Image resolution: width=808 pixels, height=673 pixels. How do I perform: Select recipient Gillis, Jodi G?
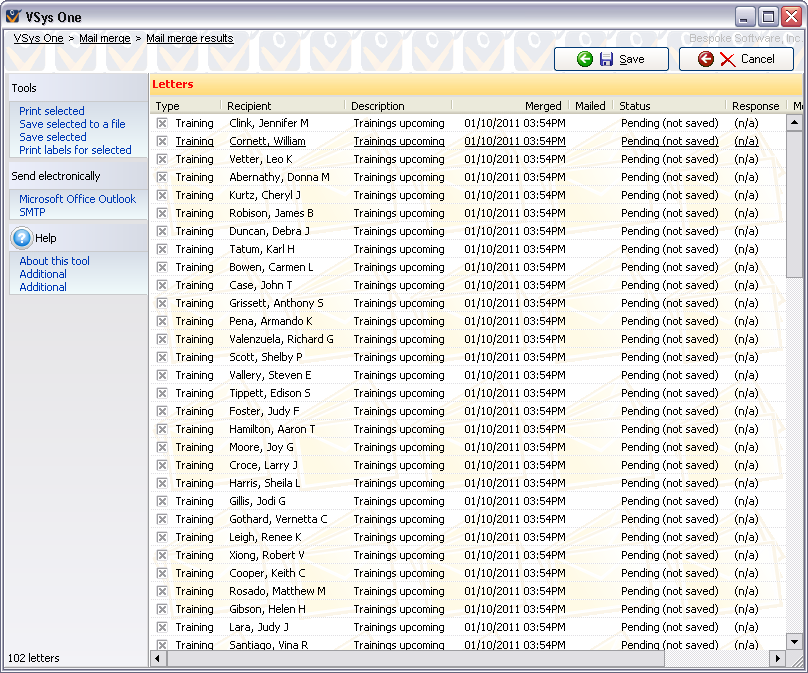[x=257, y=501]
